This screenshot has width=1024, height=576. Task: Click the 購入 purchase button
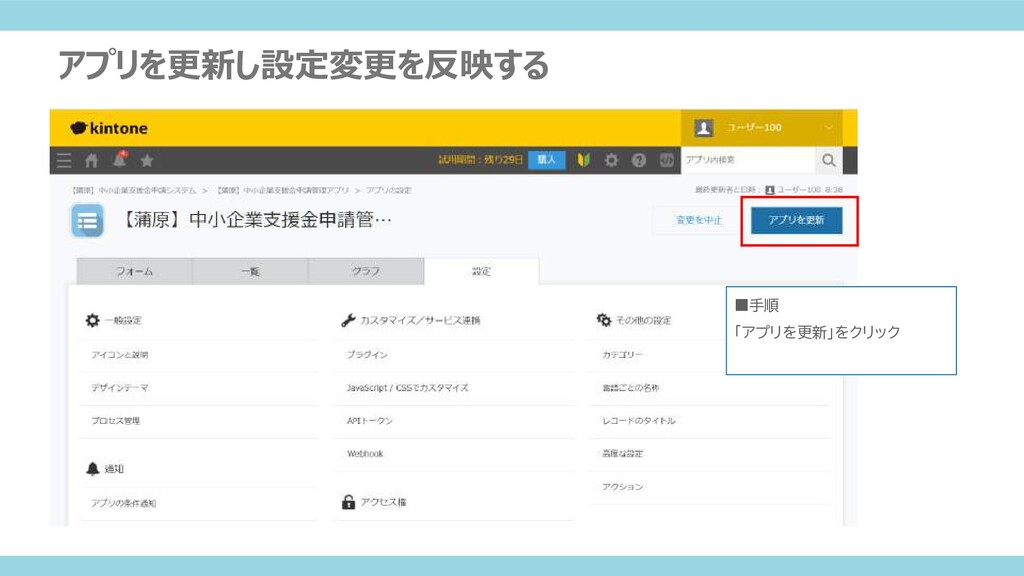click(546, 159)
